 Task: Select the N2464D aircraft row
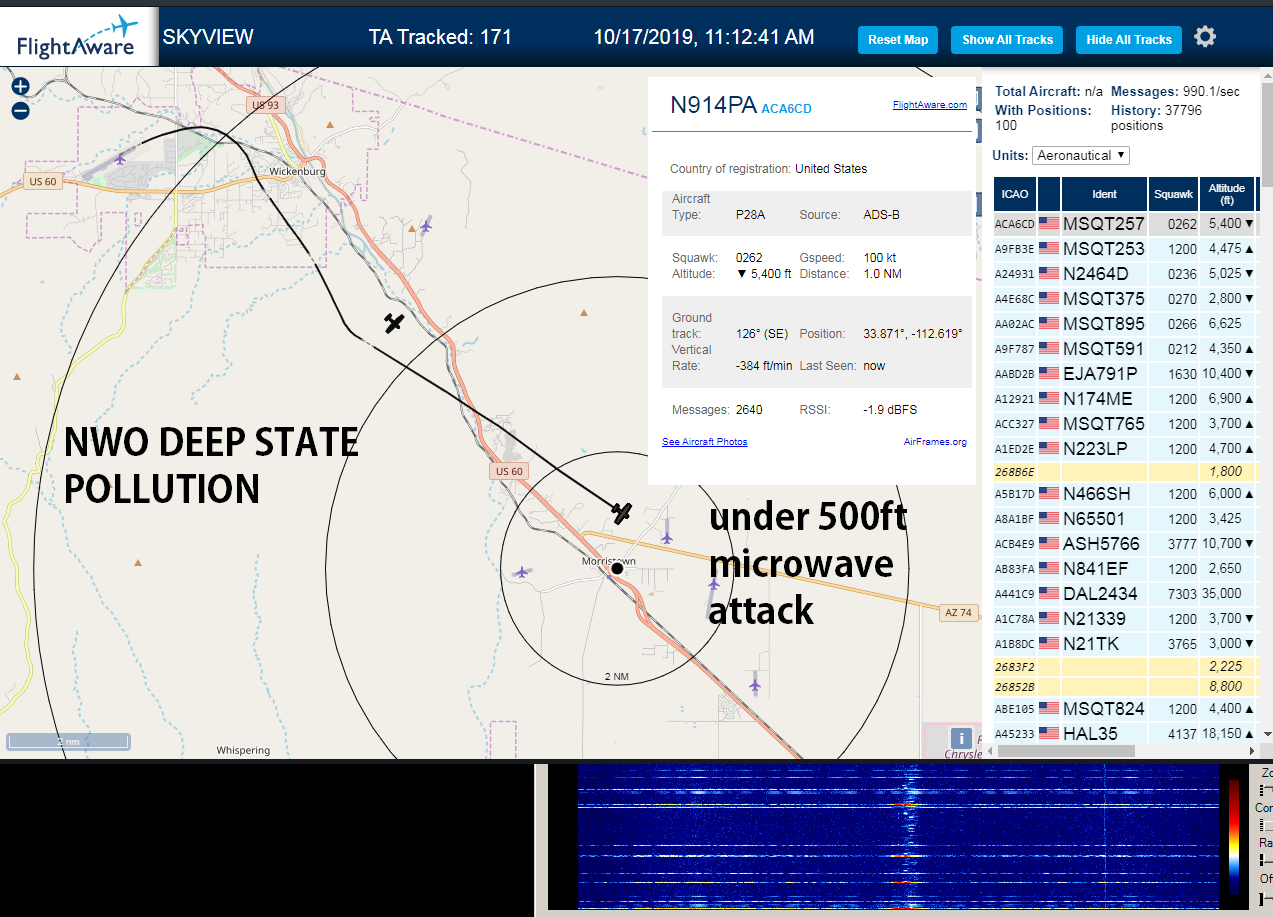[x=1125, y=274]
